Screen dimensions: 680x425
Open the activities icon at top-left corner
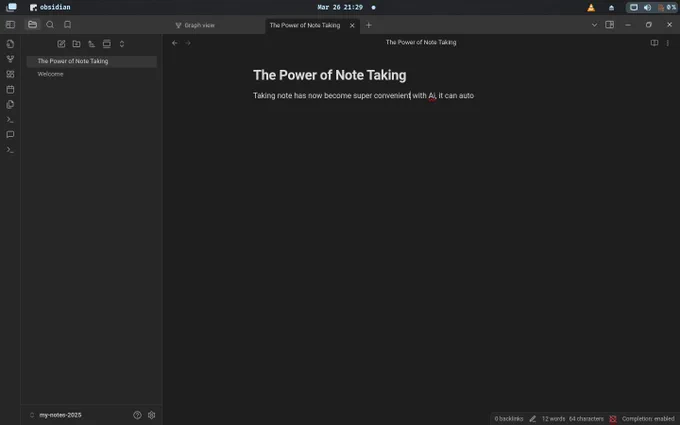[x=11, y=7]
